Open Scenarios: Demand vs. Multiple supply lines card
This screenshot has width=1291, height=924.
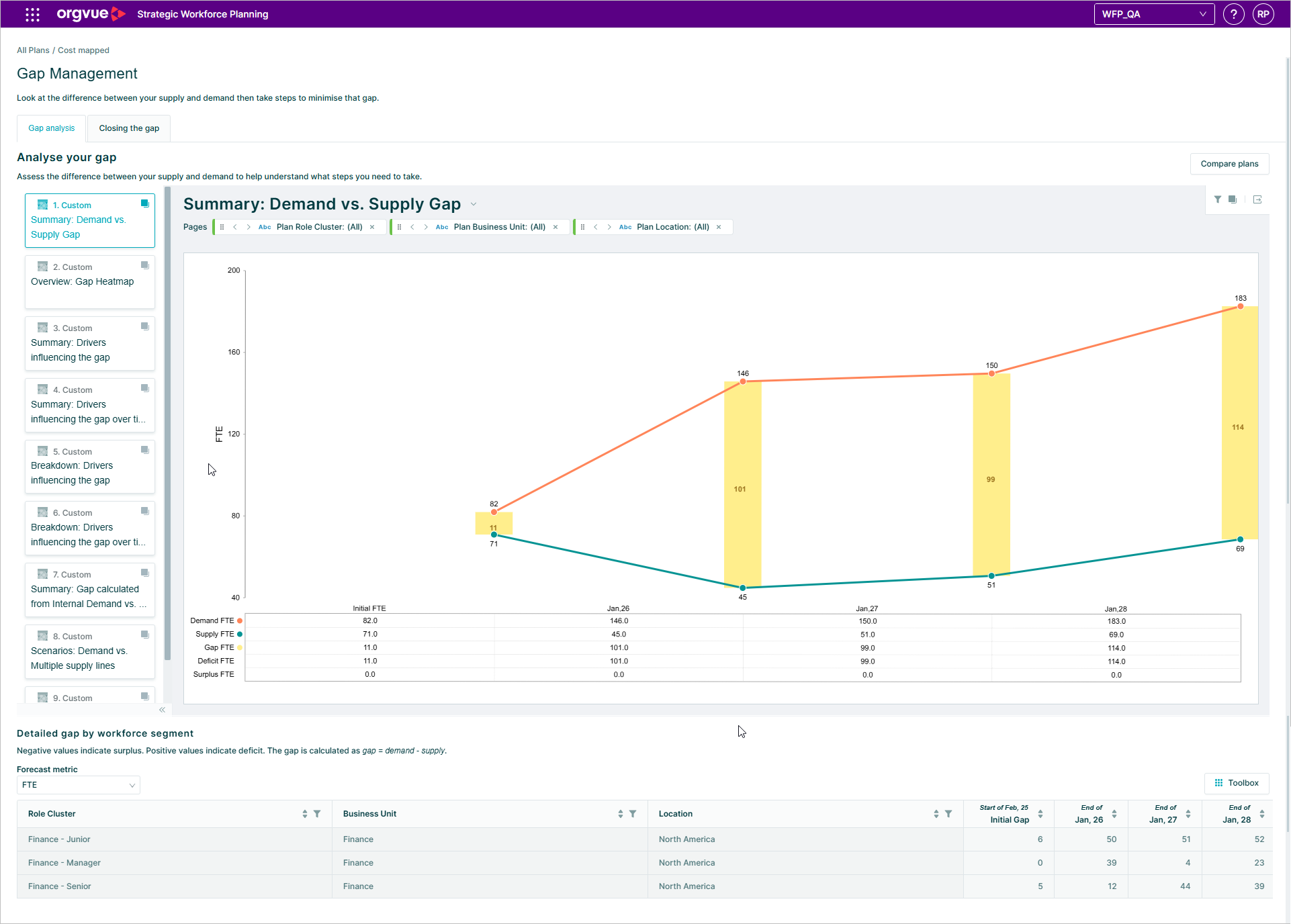(x=90, y=651)
